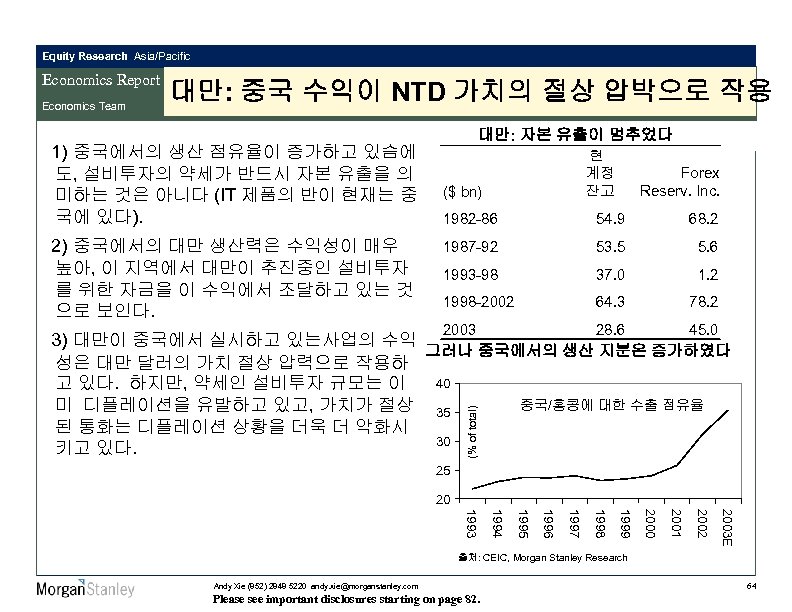This screenshot has height=612, width=792.
Task: Click the page number 64
Action: coord(751,586)
